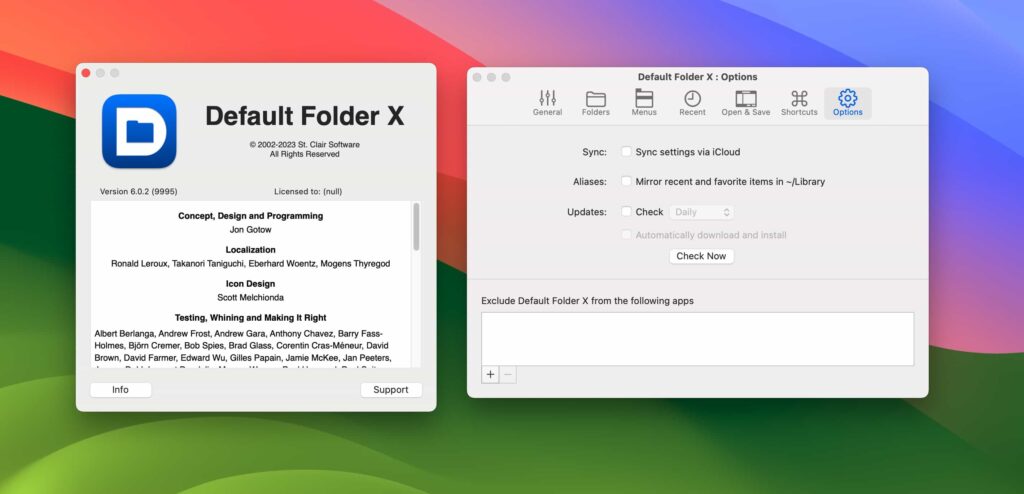The height and width of the screenshot is (494, 1024).
Task: Click the 'Default Folder X : Options' window title
Action: 697,77
